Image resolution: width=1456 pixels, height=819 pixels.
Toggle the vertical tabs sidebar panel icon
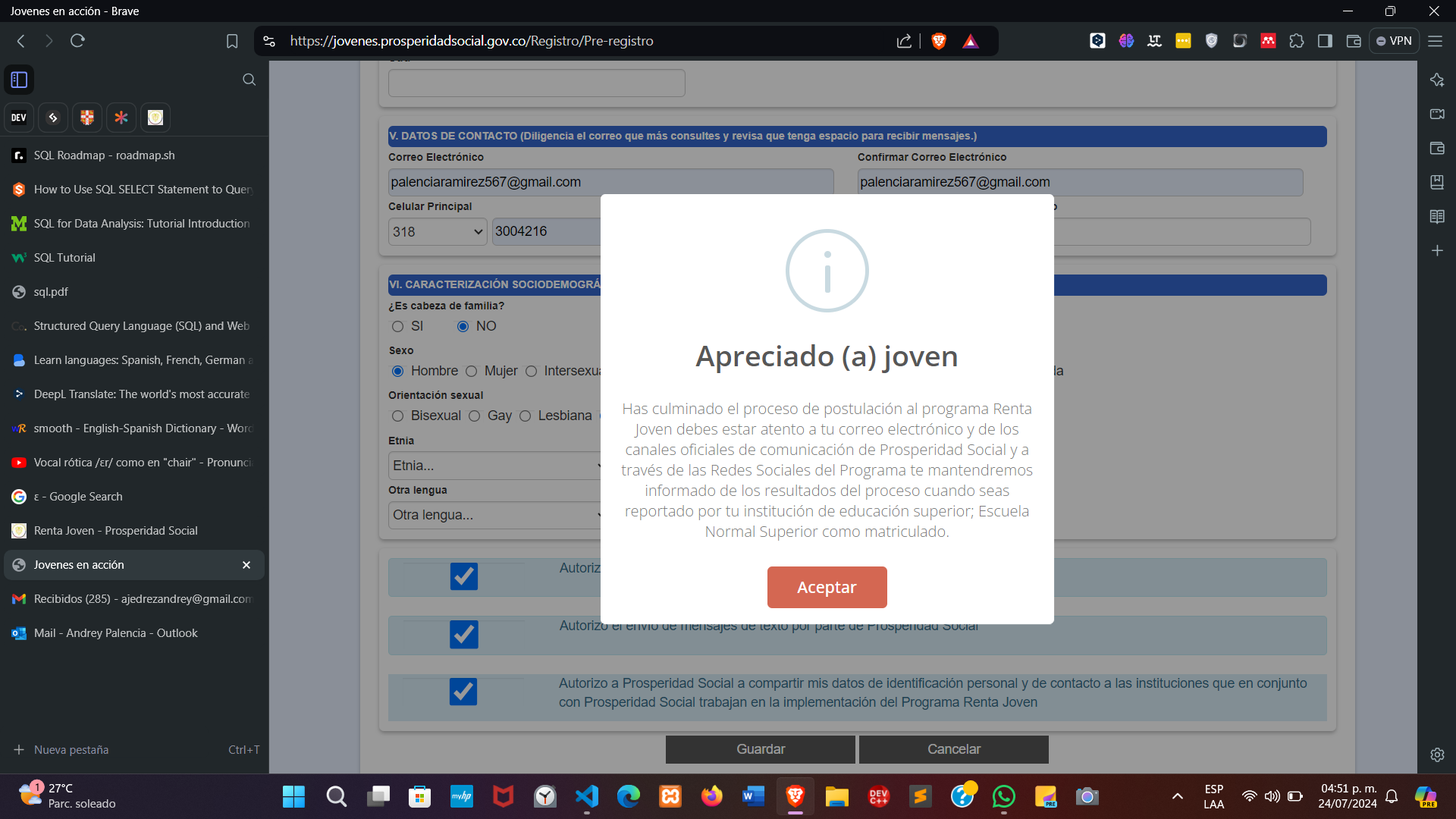pos(19,80)
